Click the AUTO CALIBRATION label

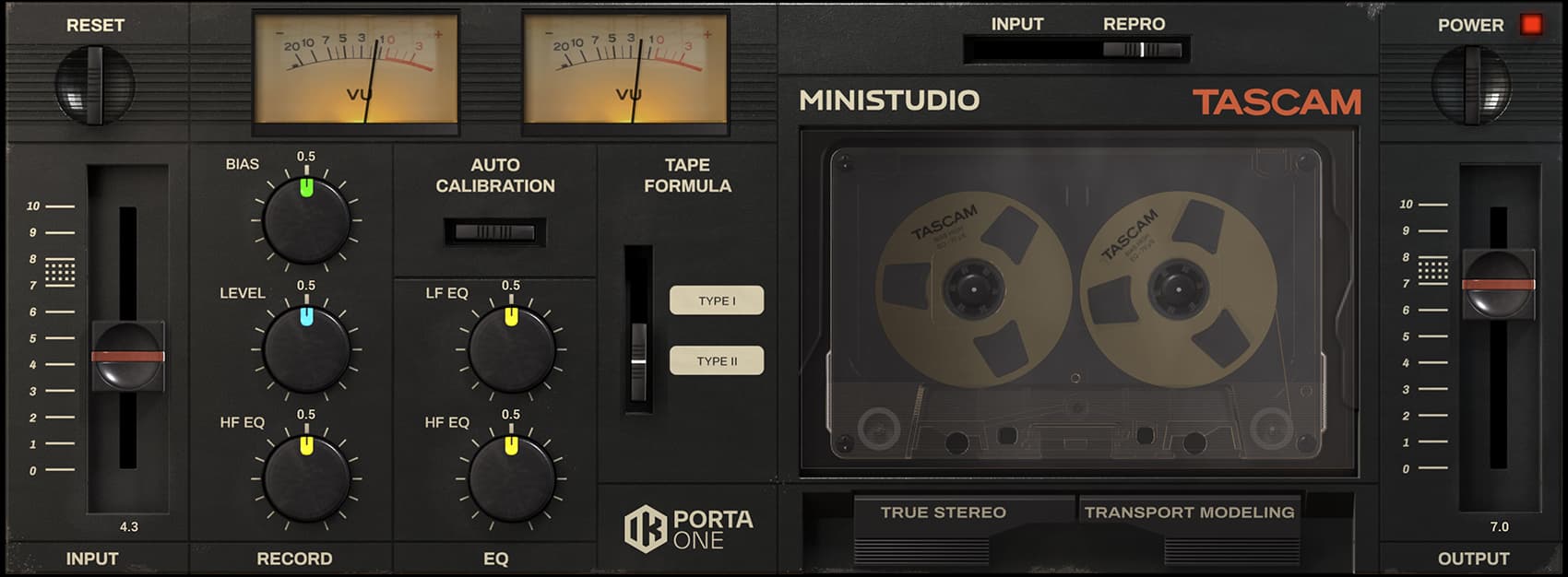[495, 175]
